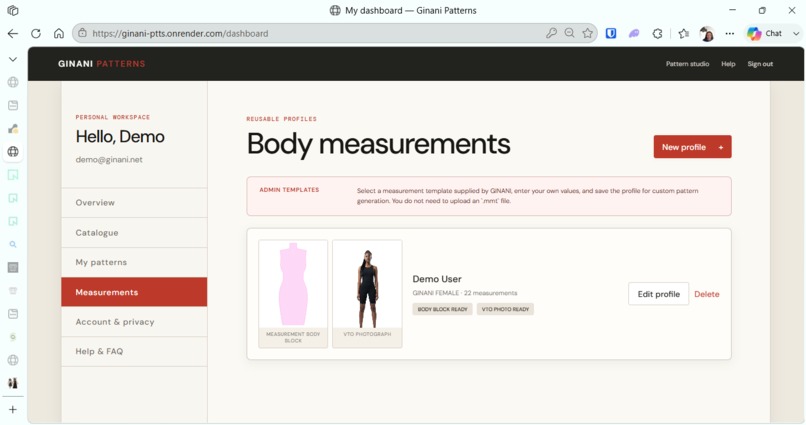Go to Overview in sidebar

pos(134,202)
